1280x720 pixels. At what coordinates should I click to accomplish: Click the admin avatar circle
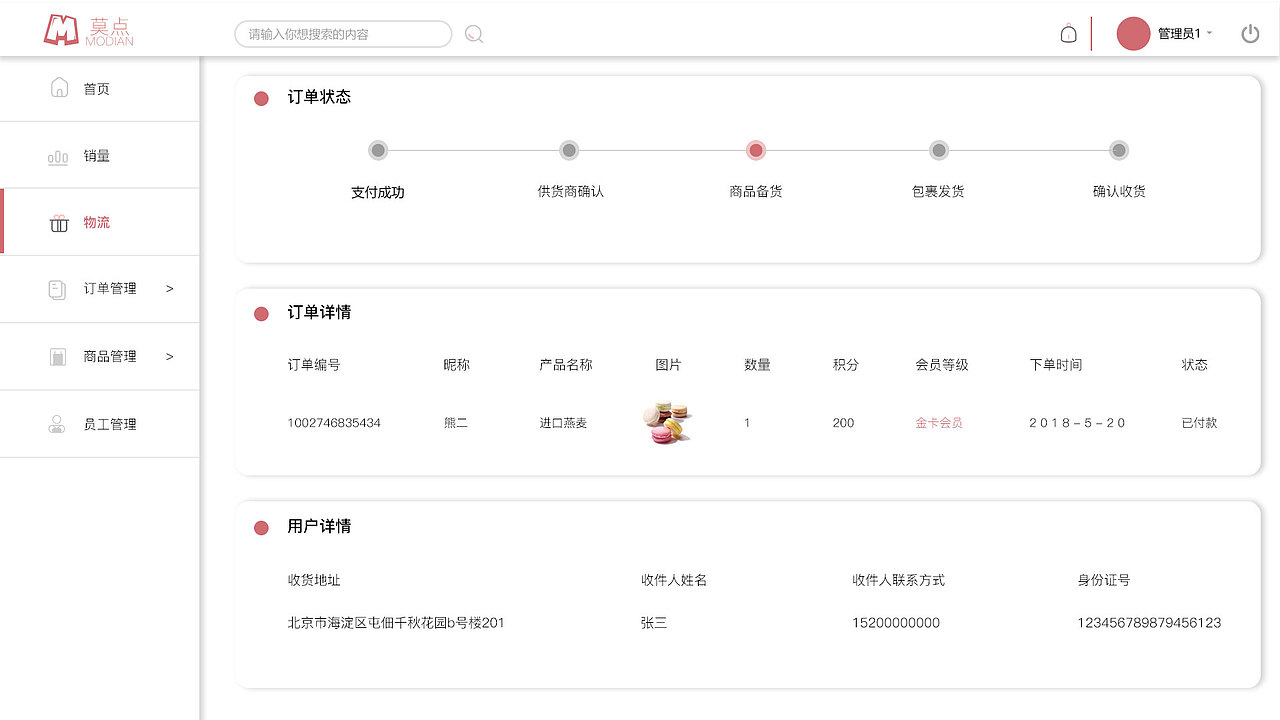click(1132, 33)
